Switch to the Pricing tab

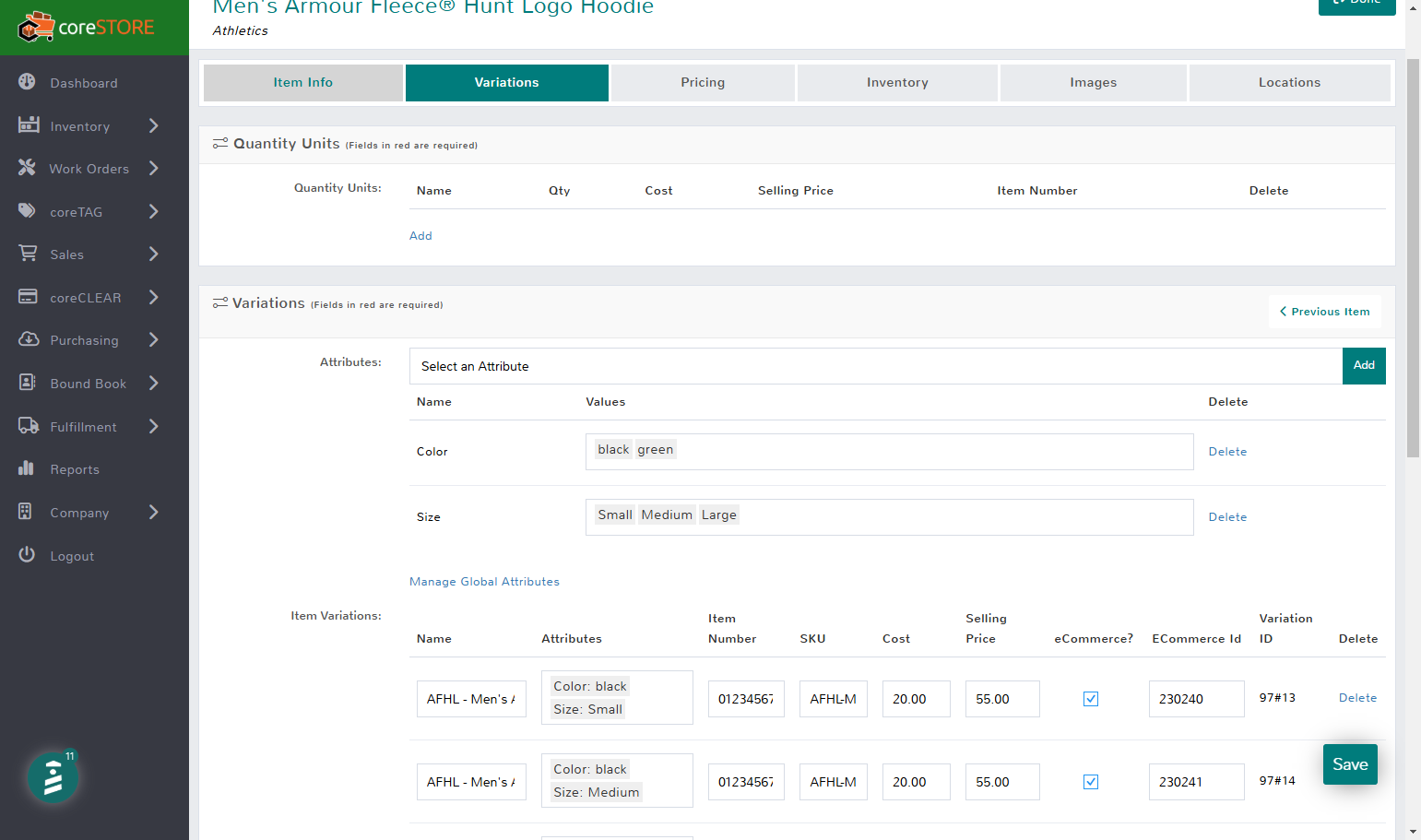point(703,82)
